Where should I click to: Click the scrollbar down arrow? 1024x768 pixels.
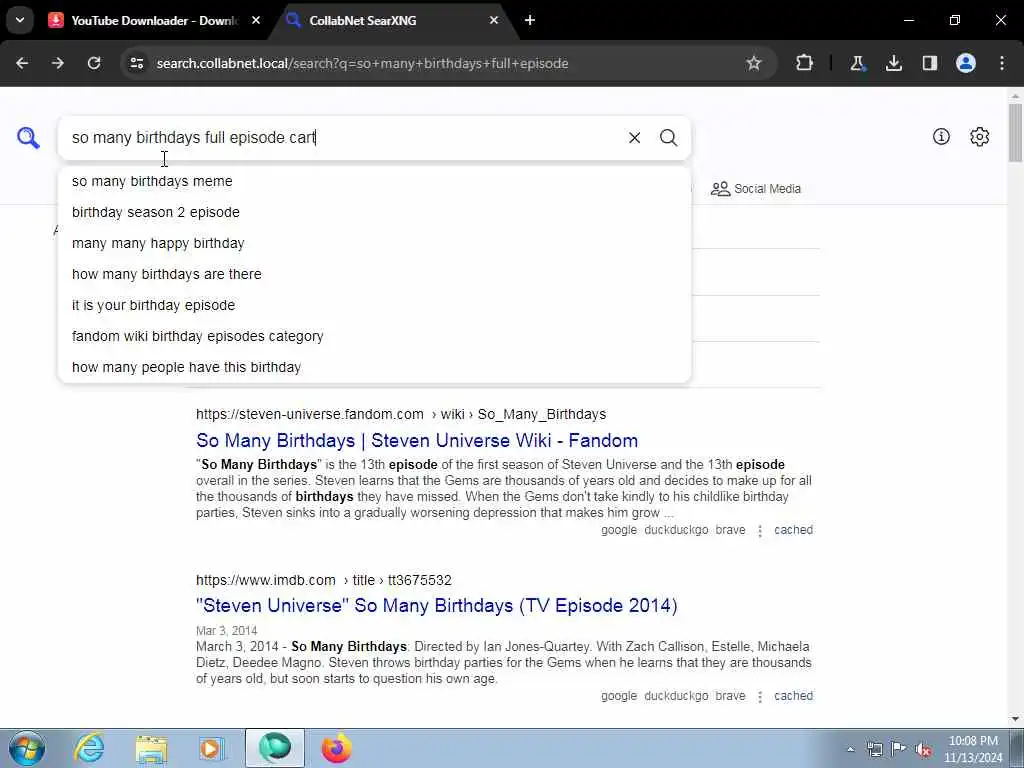pyautogui.click(x=1016, y=719)
